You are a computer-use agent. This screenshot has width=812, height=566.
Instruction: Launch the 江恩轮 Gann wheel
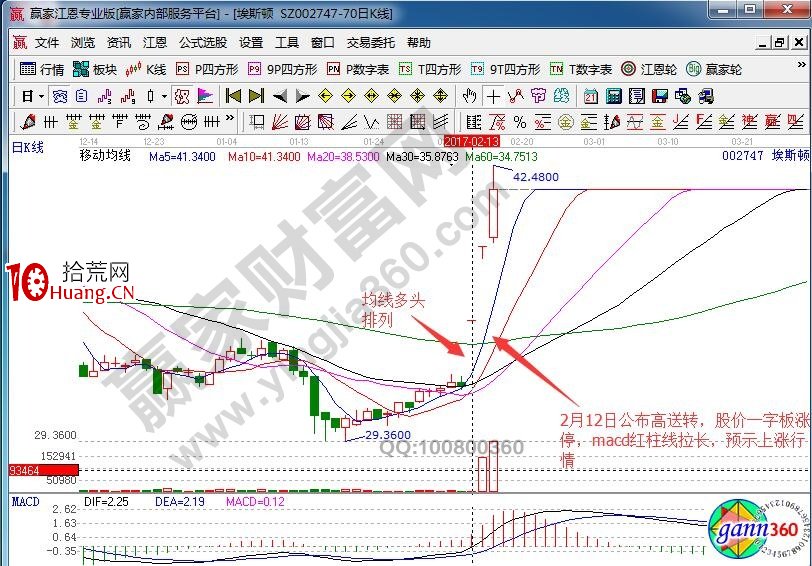pos(649,69)
